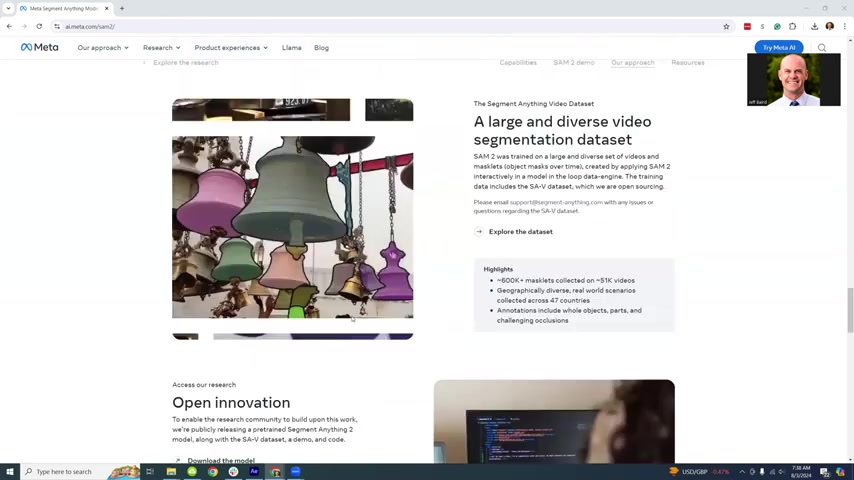This screenshot has height=480, width=854.
Task: Select the Our approach section tab
Action: [632, 63]
